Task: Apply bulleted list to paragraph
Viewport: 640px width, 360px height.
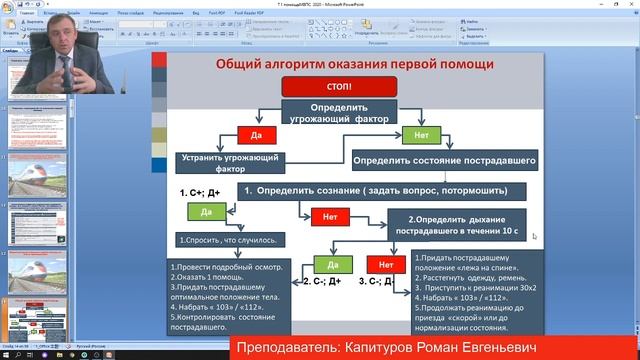Action: (x=199, y=24)
